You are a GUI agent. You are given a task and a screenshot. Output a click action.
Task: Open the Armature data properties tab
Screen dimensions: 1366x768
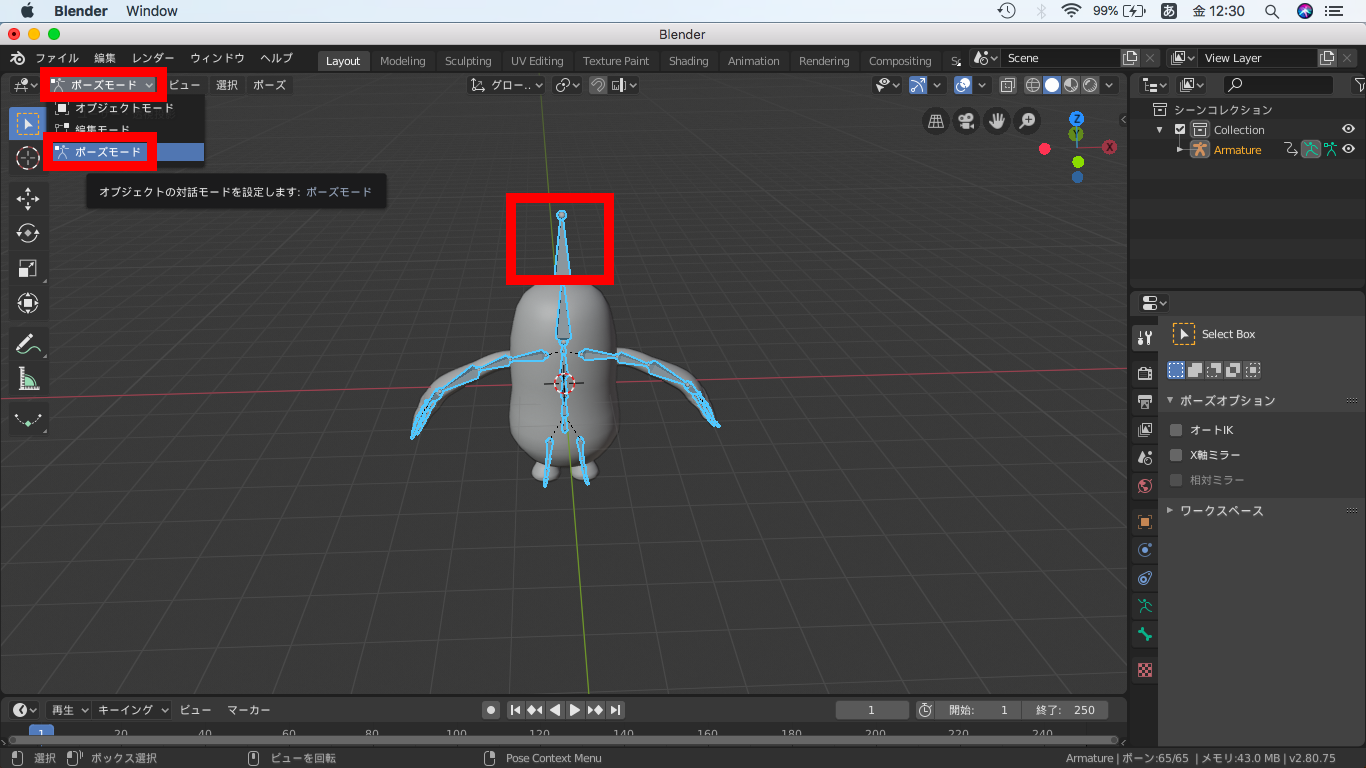click(x=1145, y=606)
